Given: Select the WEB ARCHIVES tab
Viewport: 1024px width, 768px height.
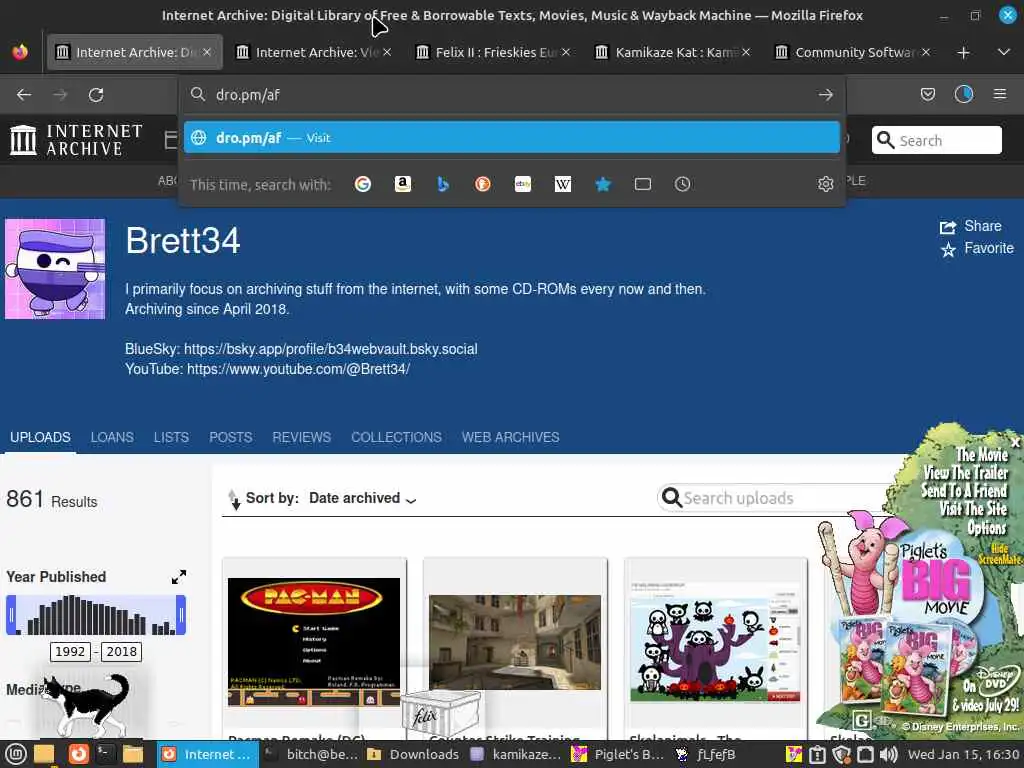Looking at the screenshot, I should pyautogui.click(x=510, y=437).
